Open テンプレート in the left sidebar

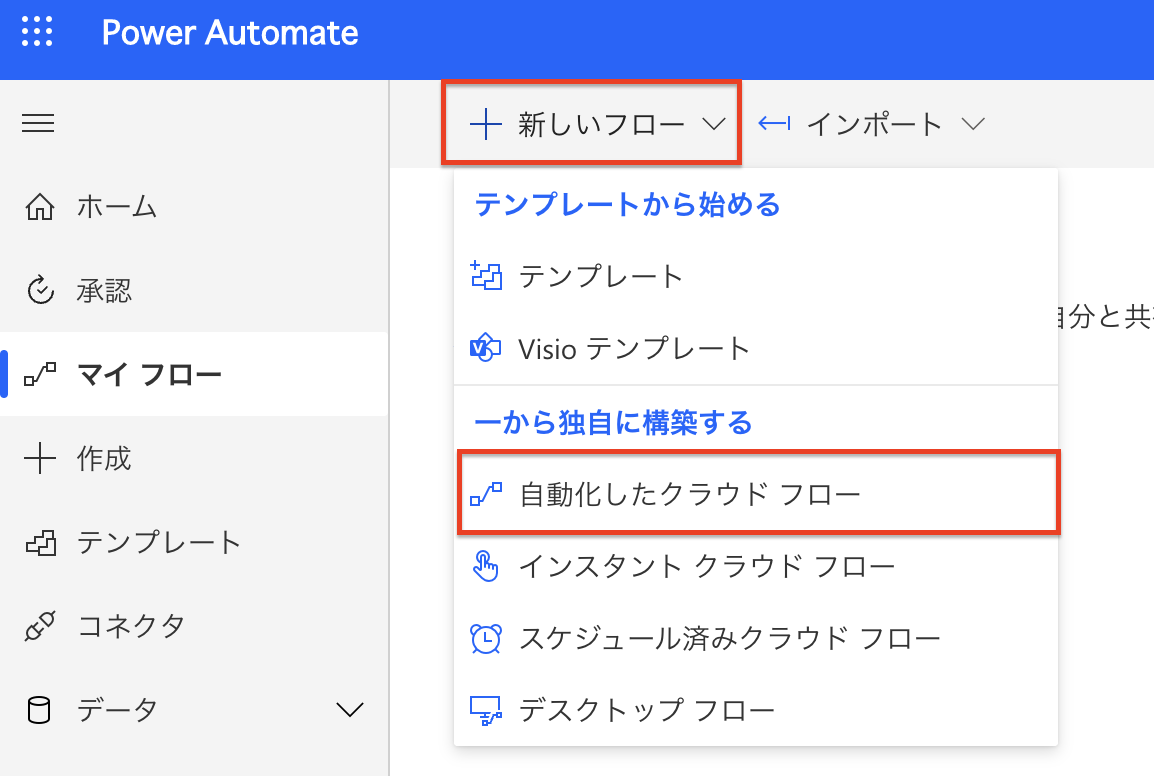click(159, 543)
